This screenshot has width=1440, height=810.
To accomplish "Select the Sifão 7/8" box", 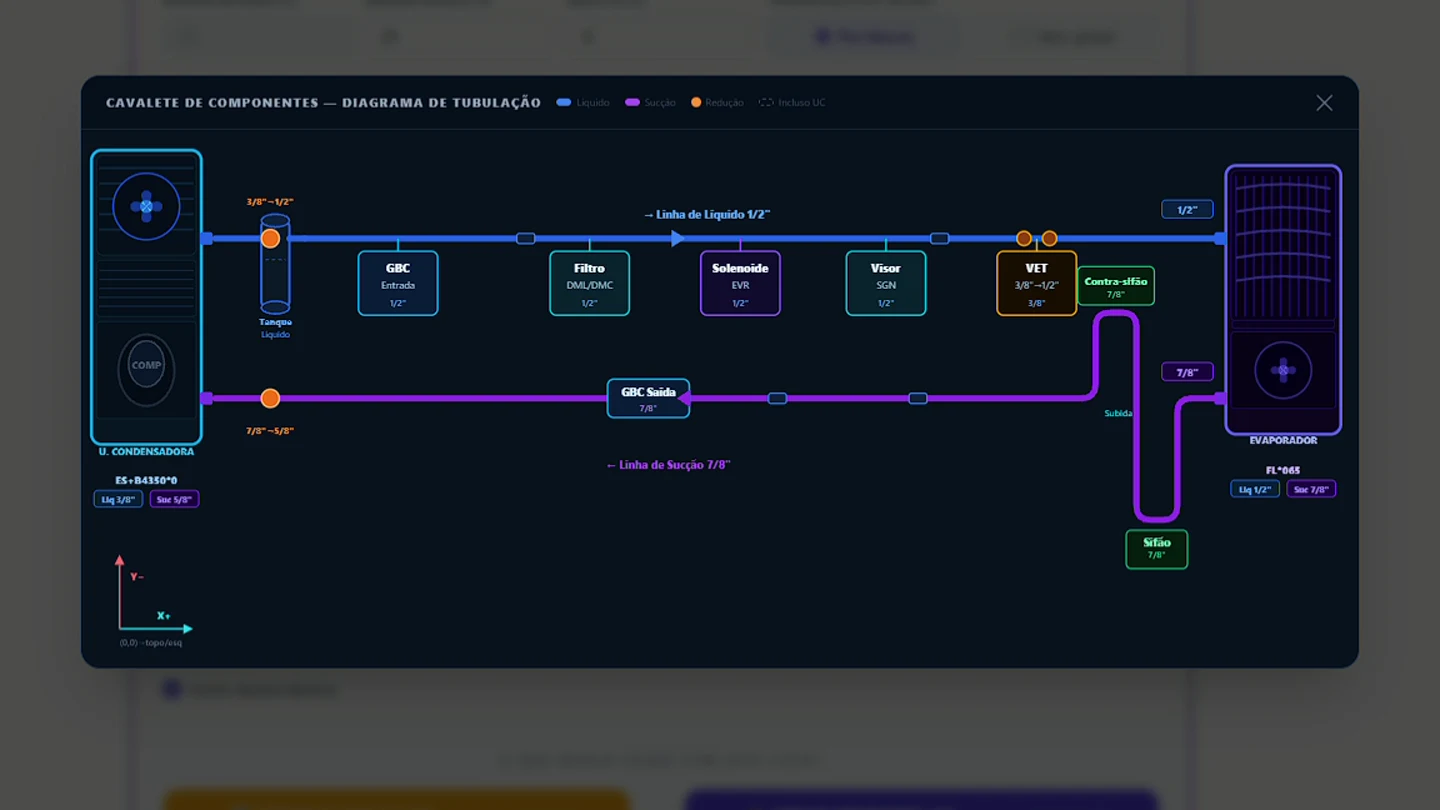I will point(1157,549).
